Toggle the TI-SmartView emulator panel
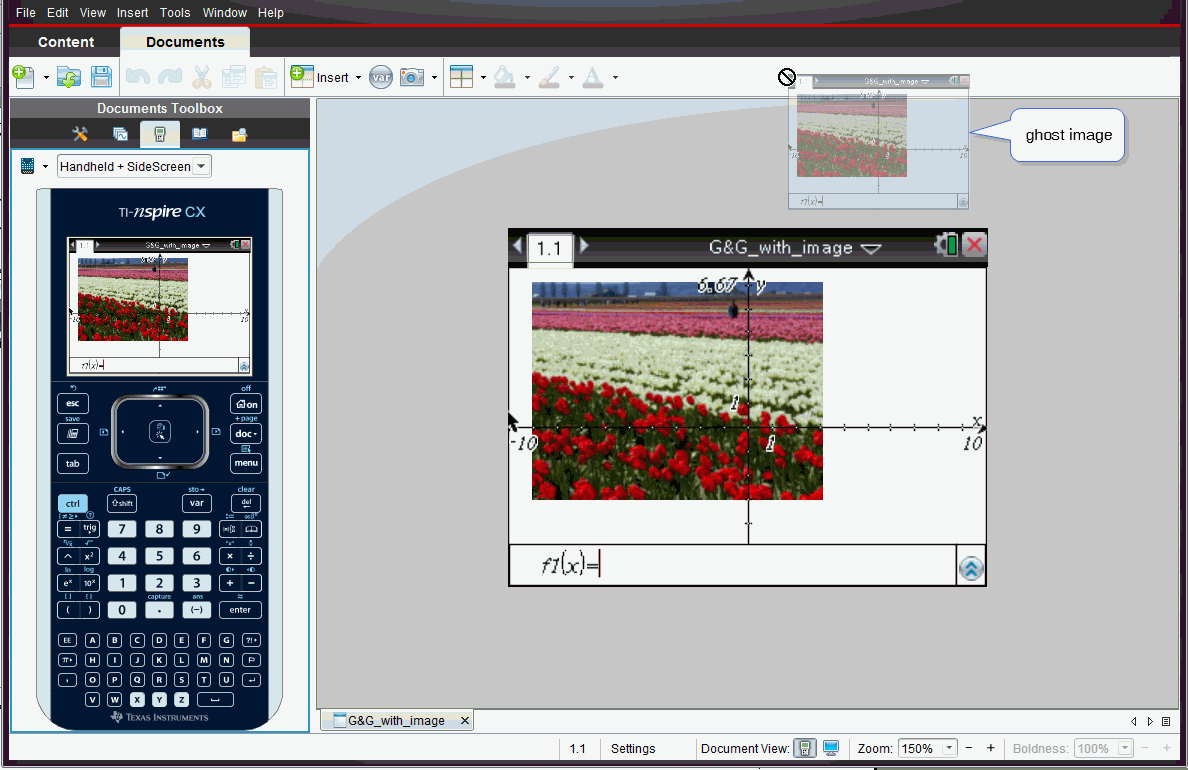 (159, 134)
